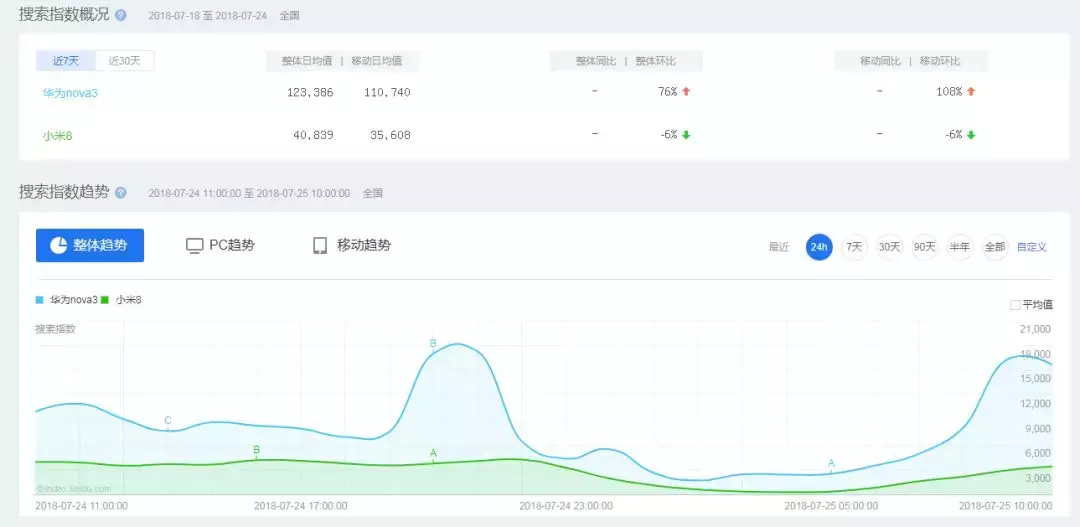Select the 半年 time range
1080x527 pixels.
(959, 247)
